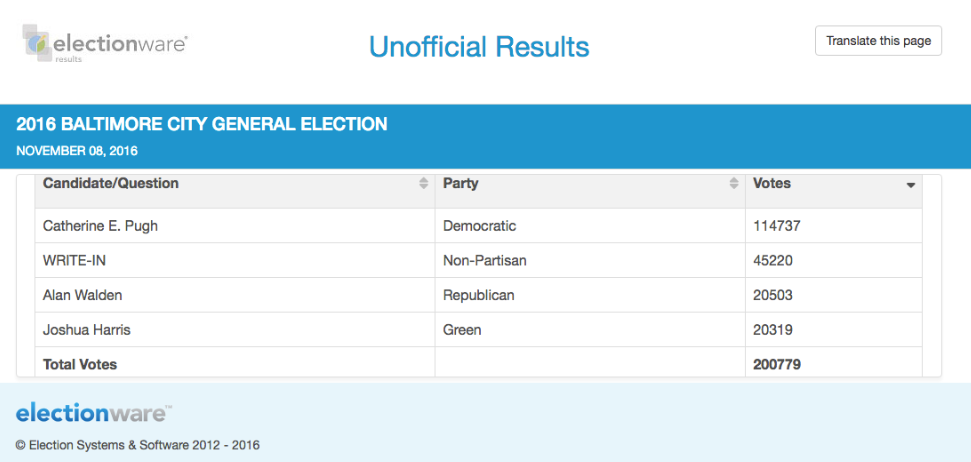
Task: Click the Democratic party cell
Action: point(480,226)
